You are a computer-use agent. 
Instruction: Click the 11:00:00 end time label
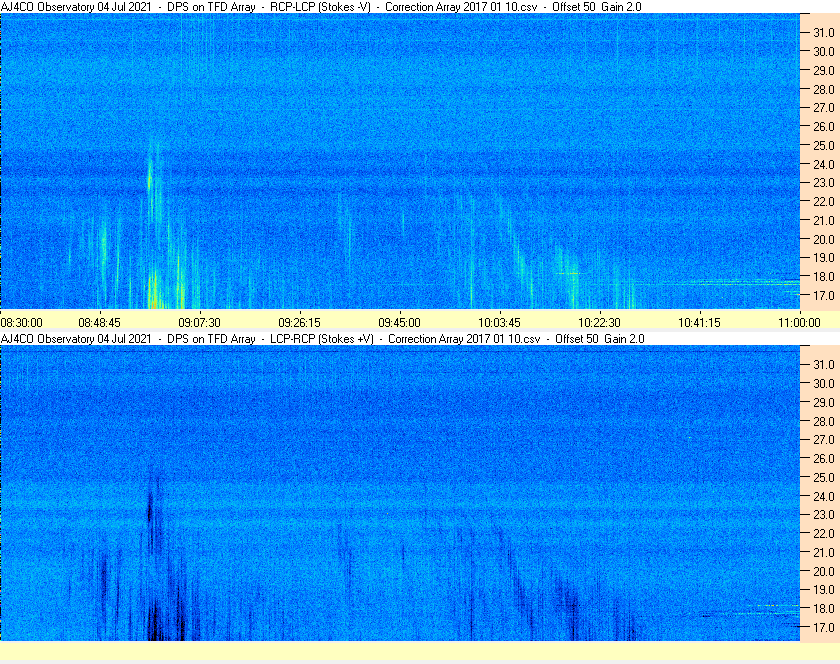point(798,322)
